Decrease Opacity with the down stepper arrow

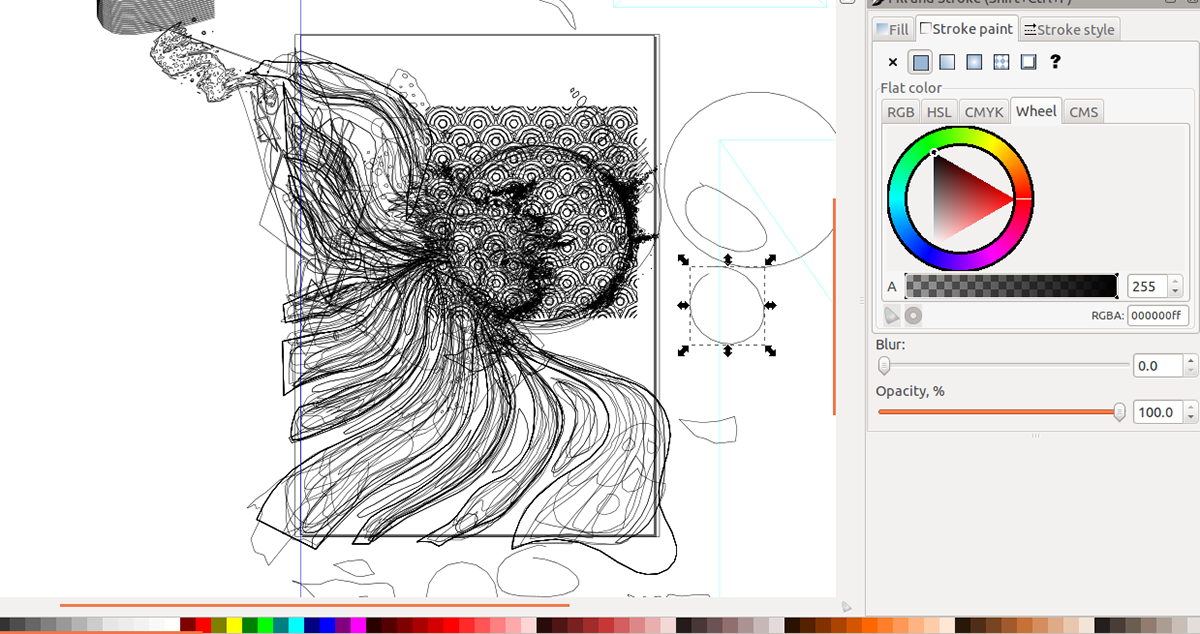click(1189, 417)
